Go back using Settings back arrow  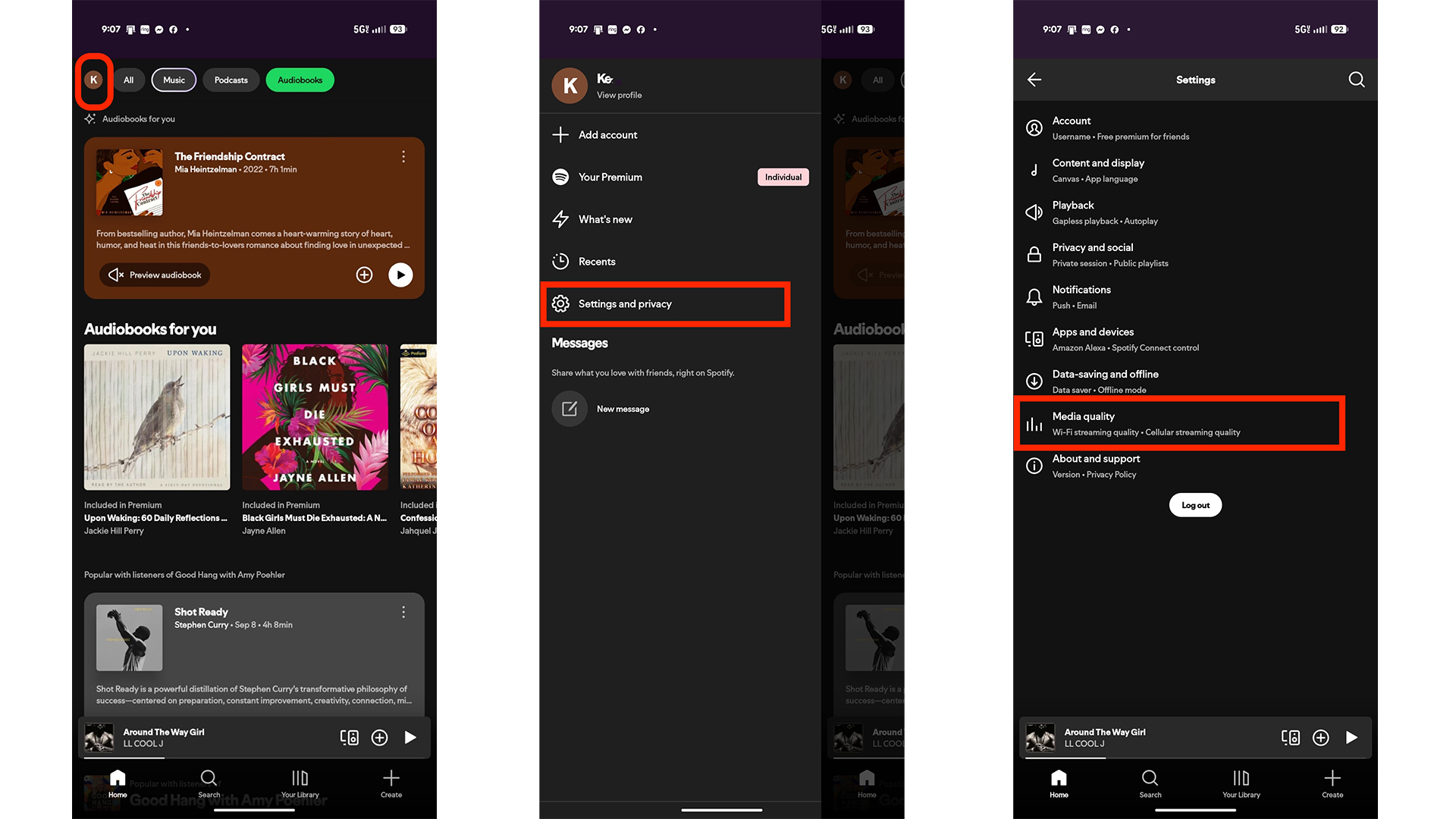coord(1034,80)
